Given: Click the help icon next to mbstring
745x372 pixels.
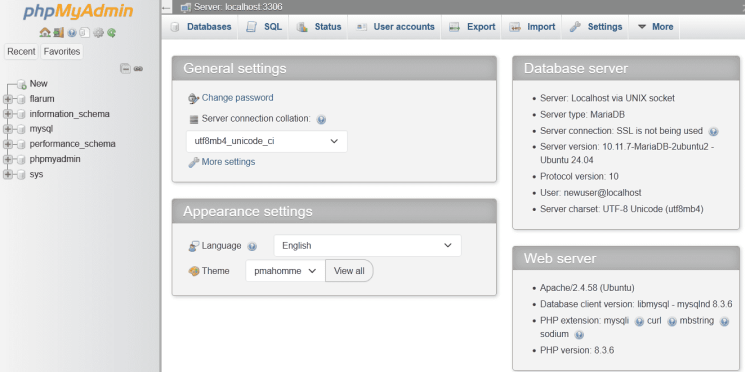Looking at the screenshot, I should tap(724, 322).
